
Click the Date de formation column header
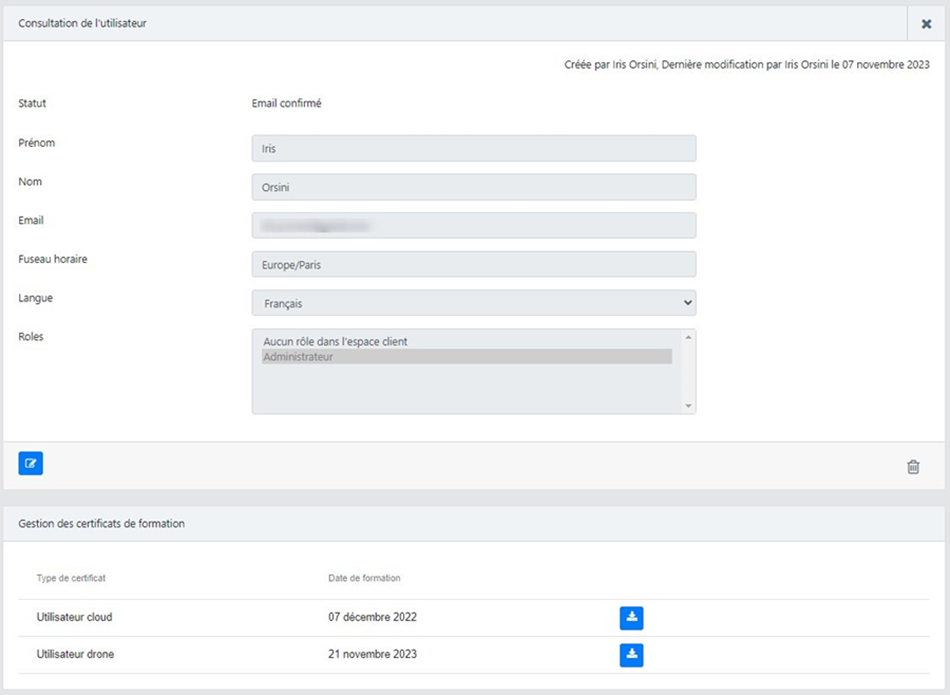(x=364, y=578)
